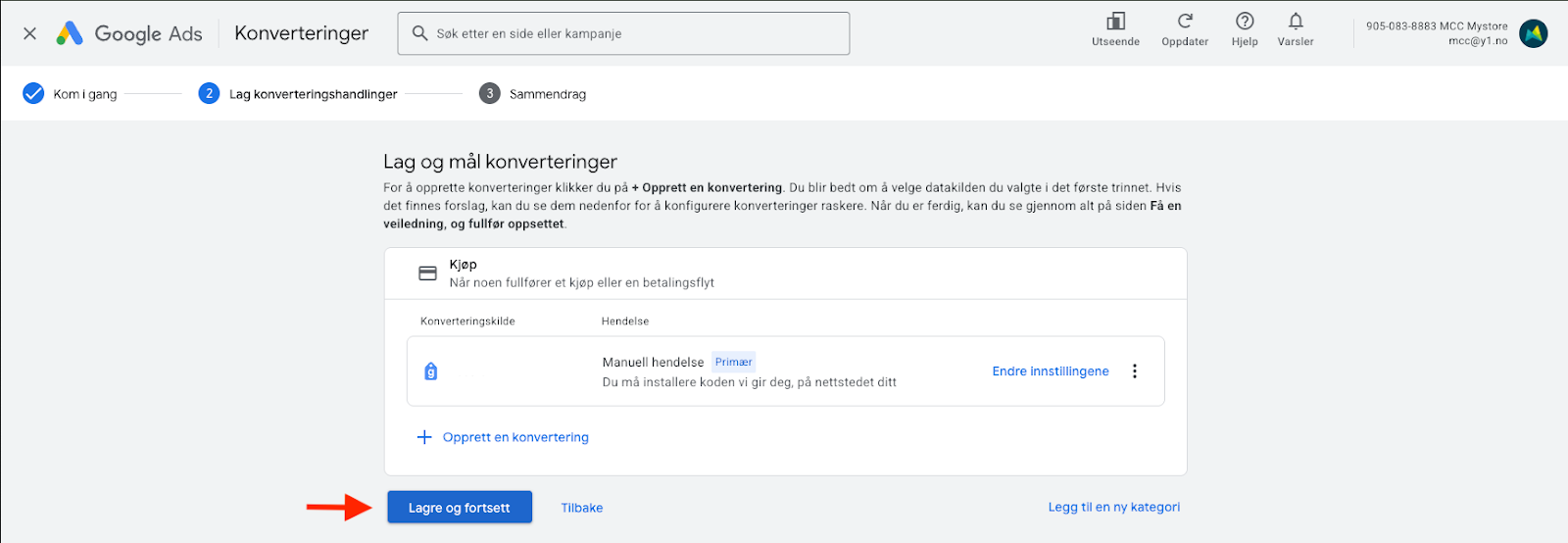
Task: Open the Utseende appearance icon
Action: pos(1115,23)
